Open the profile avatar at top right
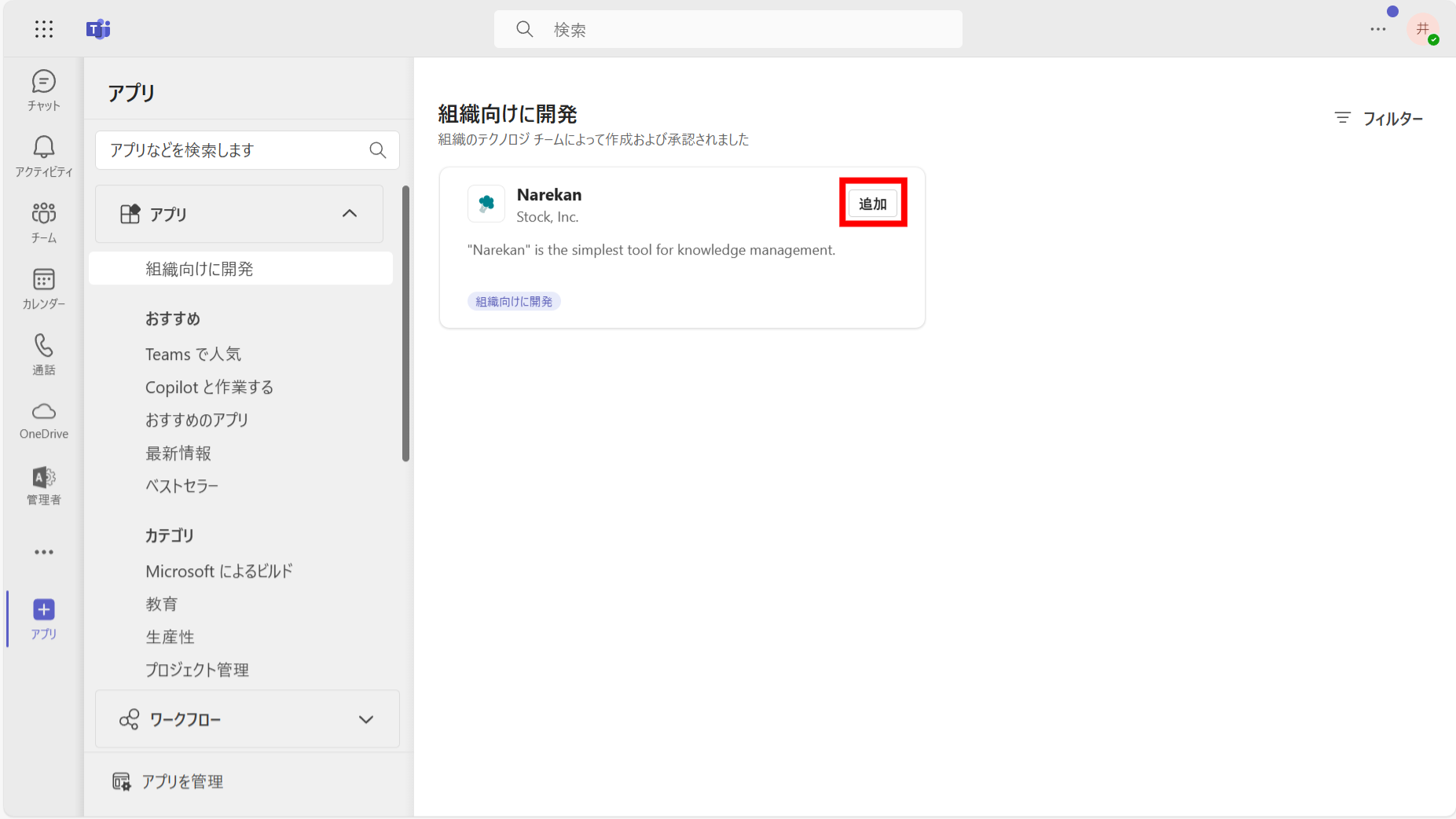The image size is (1456, 819). click(1423, 29)
